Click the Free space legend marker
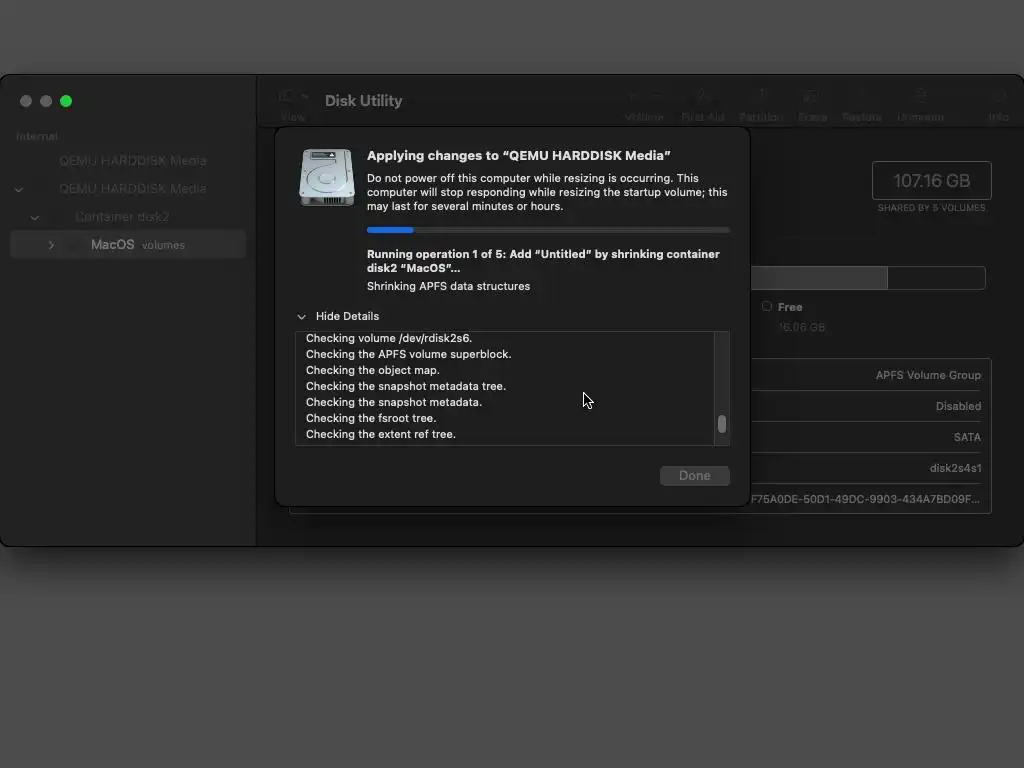The image size is (1024, 768). pyautogui.click(x=767, y=306)
